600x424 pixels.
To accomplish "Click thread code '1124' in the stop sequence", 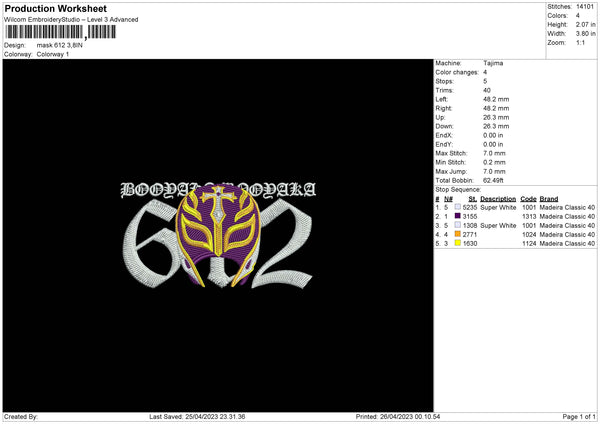I will pos(529,243).
